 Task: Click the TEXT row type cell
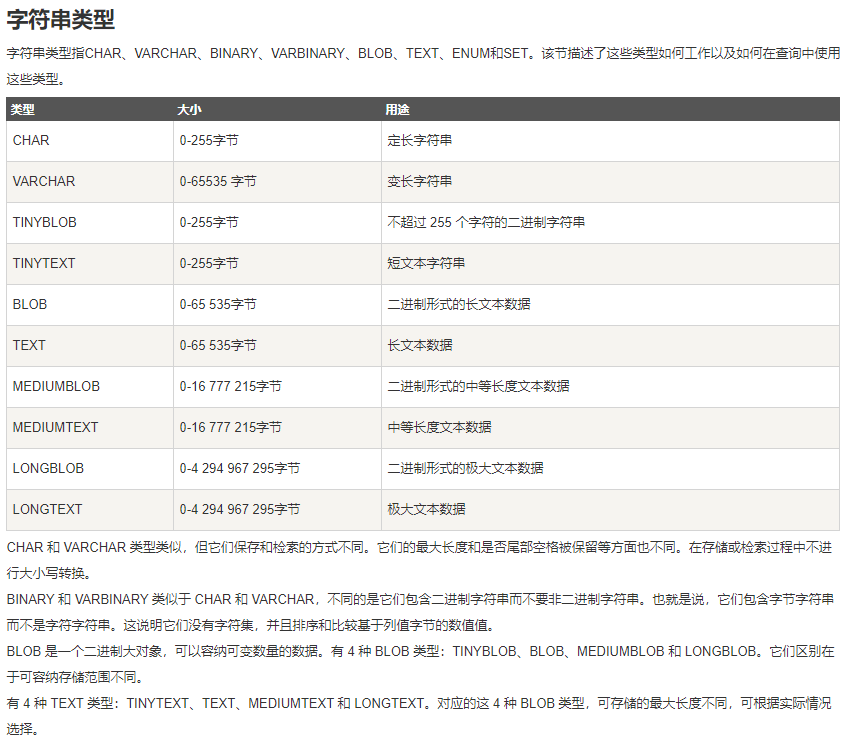click(29, 345)
